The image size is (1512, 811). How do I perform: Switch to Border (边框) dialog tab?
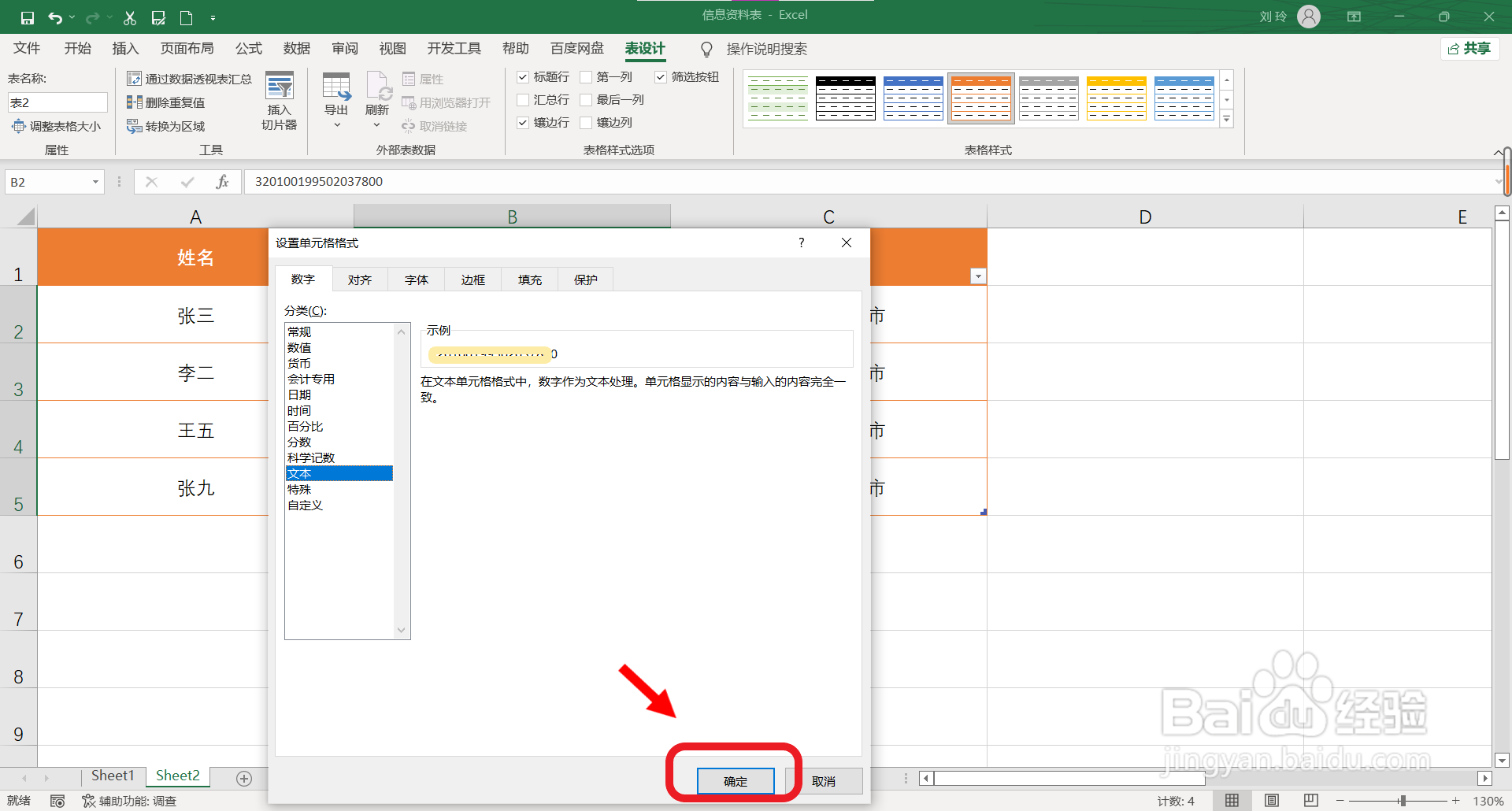473,280
